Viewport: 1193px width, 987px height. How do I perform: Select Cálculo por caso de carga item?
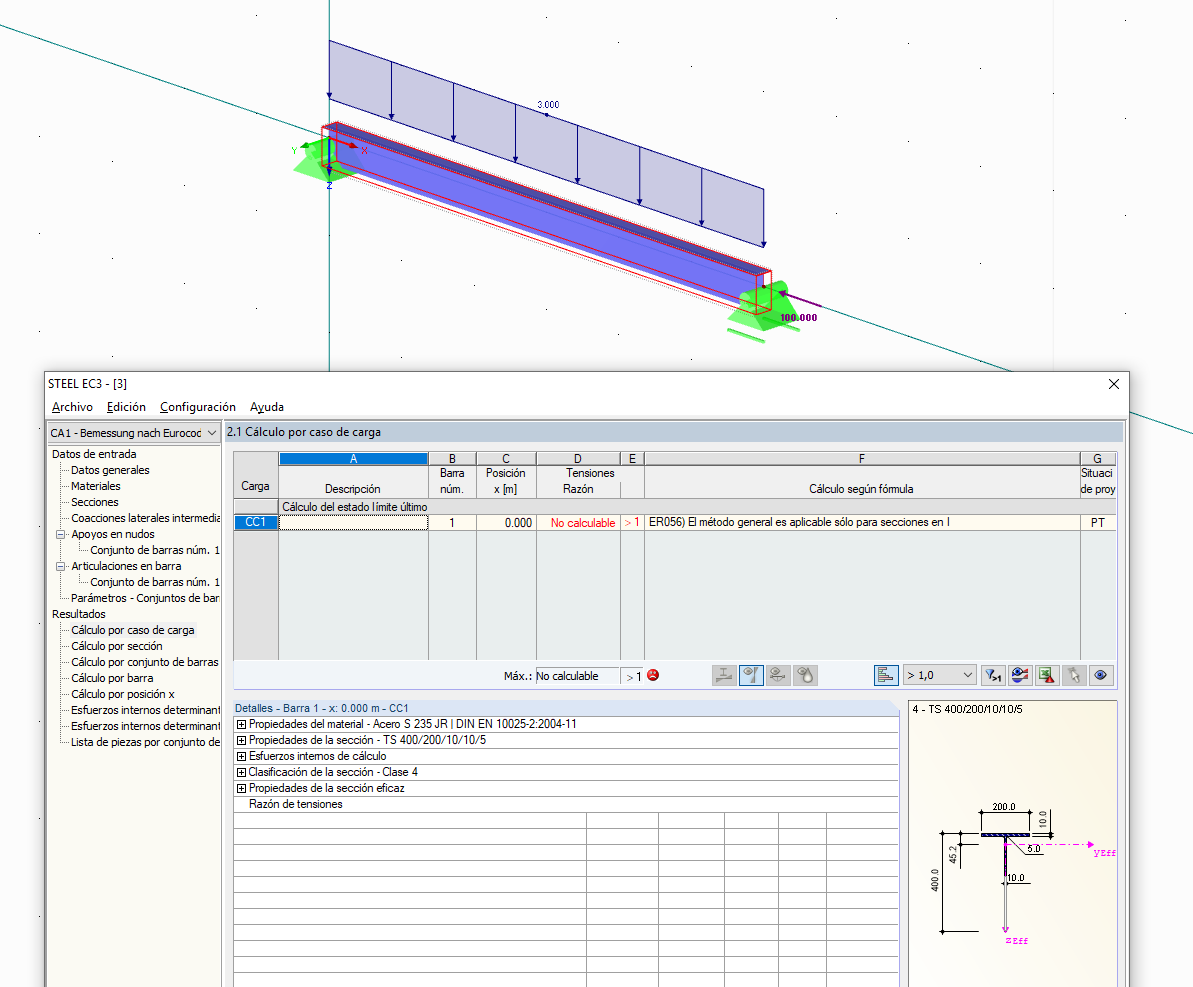[133, 630]
